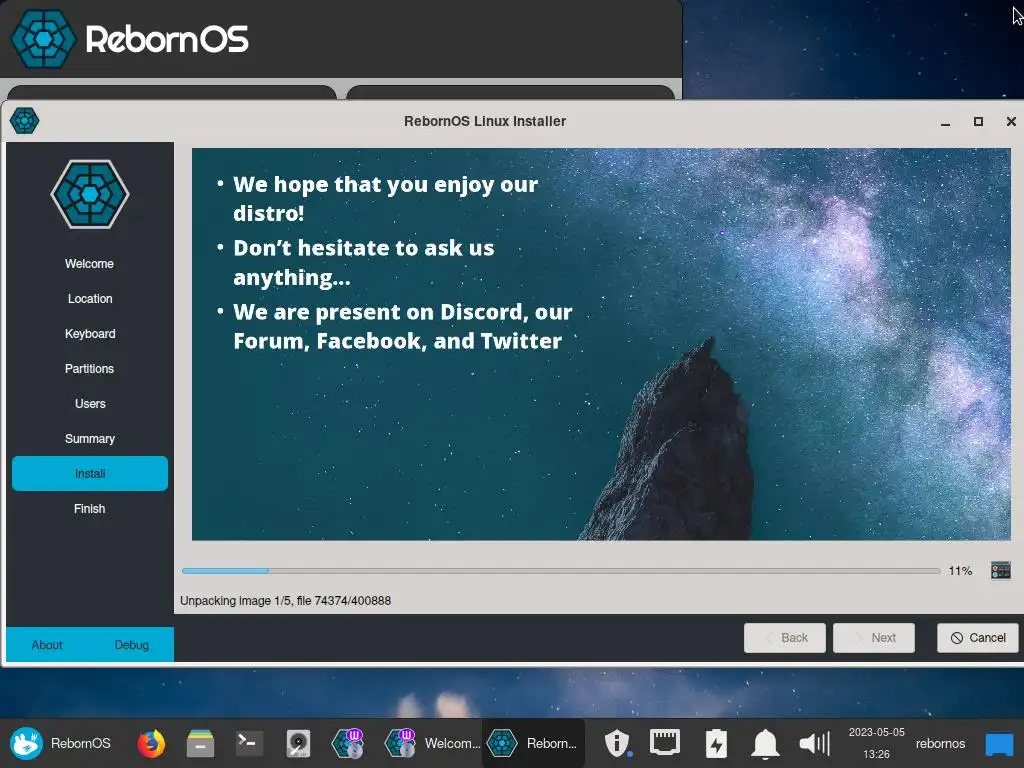The height and width of the screenshot is (768, 1024).
Task: Open the About button in the installer
Action: [x=47, y=645]
